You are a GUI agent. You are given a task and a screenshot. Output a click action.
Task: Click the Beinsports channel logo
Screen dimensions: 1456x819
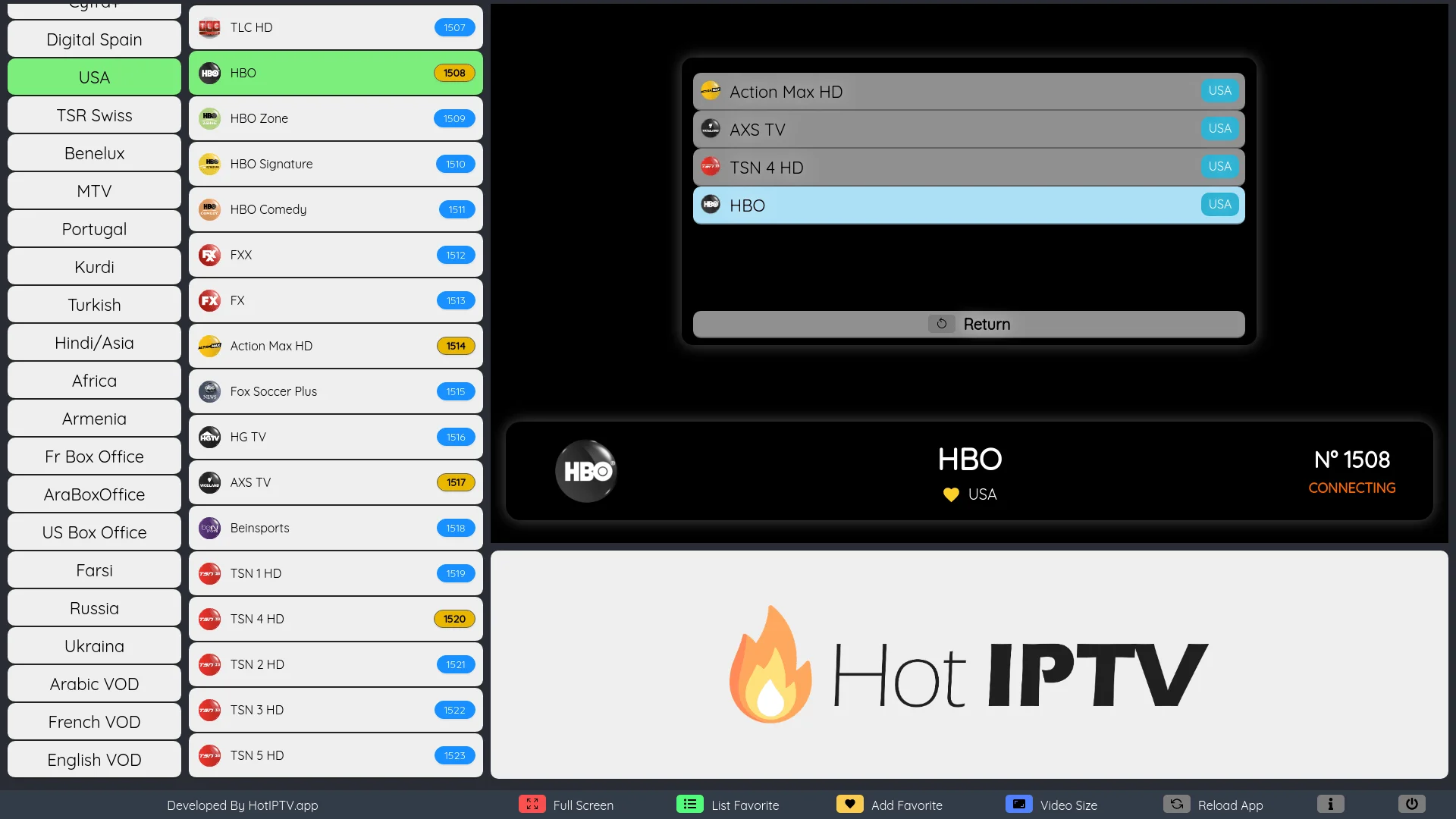209,528
